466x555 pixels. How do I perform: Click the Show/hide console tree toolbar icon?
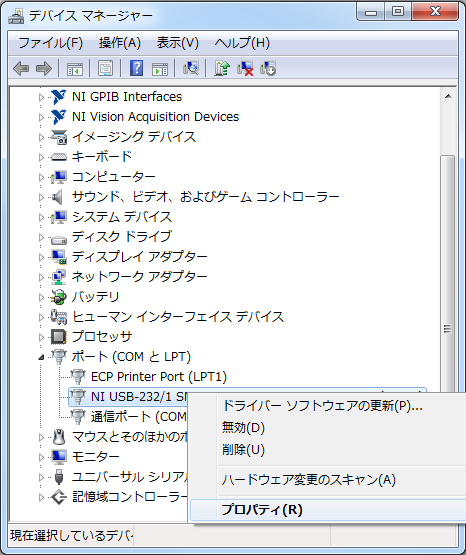pos(75,69)
